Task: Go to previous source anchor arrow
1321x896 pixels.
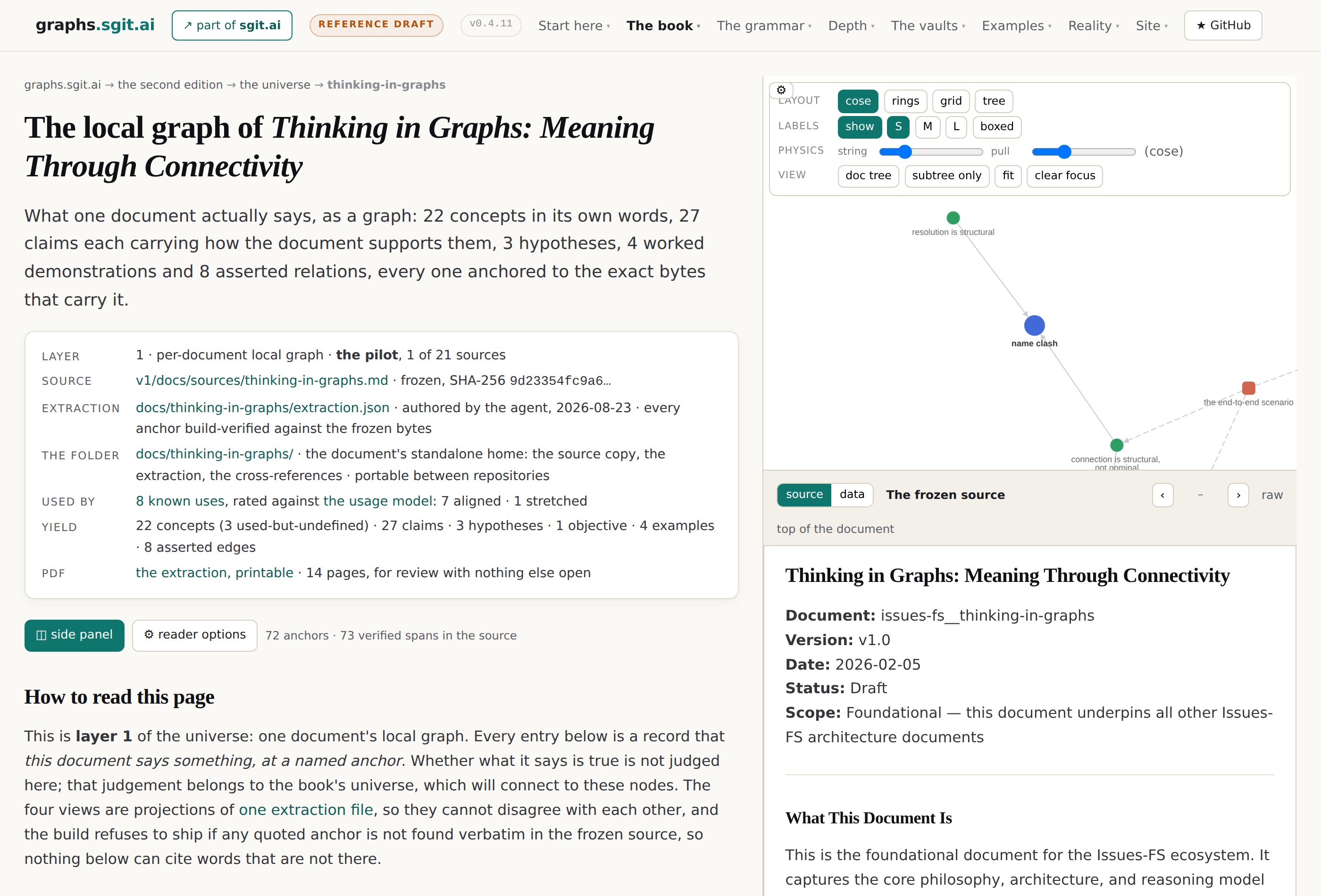Action: [x=1162, y=495]
